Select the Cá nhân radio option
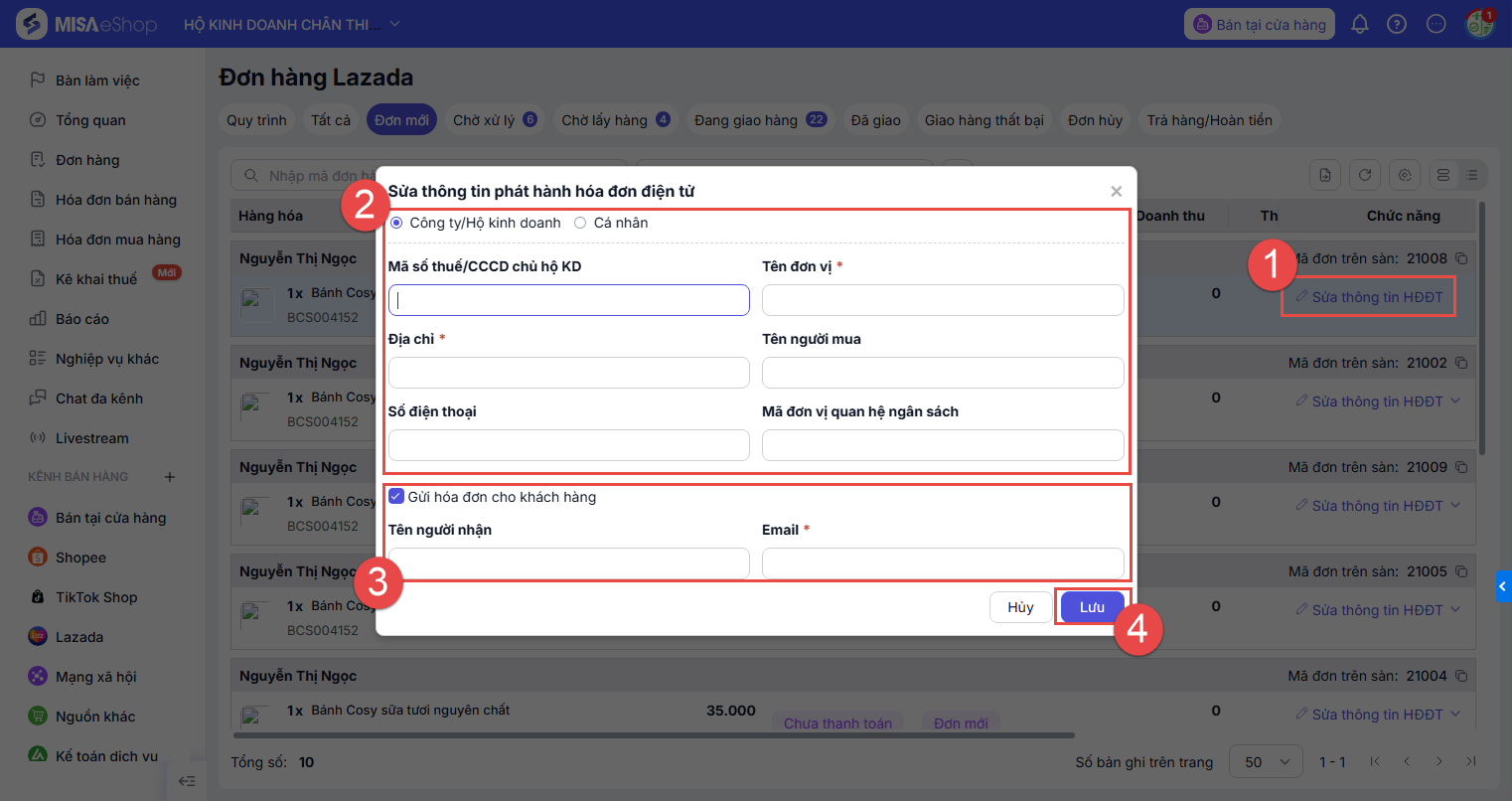Viewport: 1512px width, 801px height. [x=580, y=223]
